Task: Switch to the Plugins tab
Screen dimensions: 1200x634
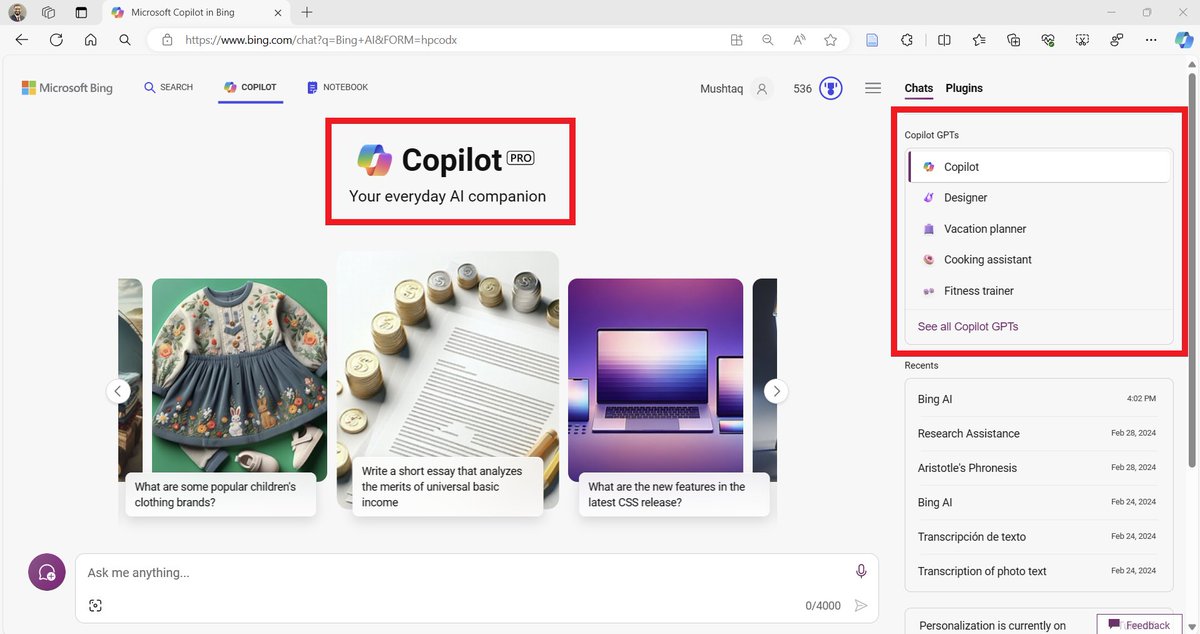Action: 963,88
